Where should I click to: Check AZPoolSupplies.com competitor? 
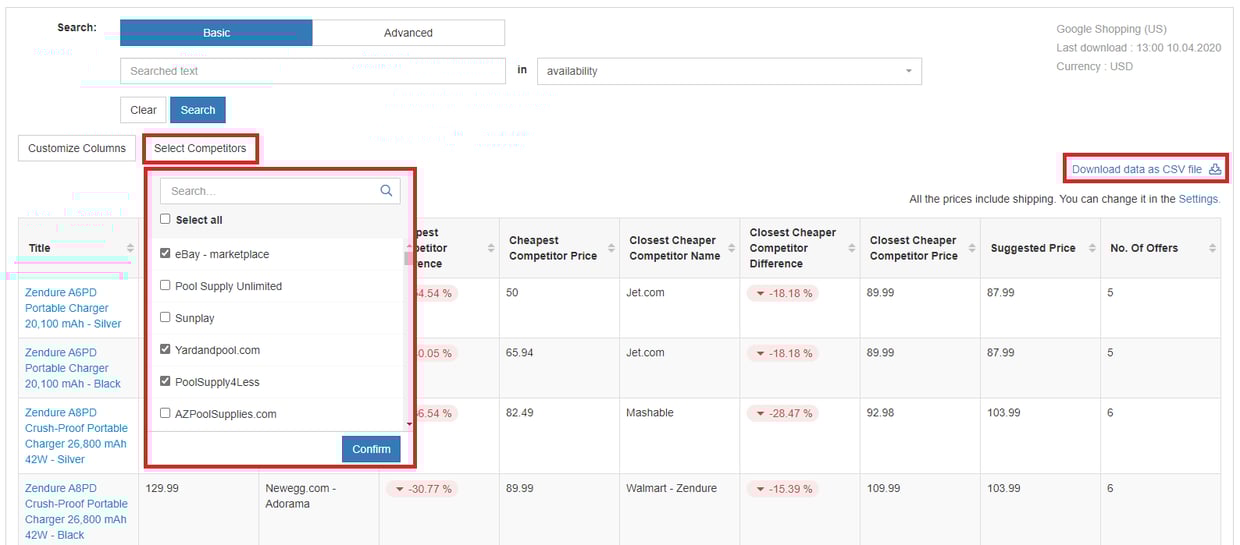(x=166, y=414)
